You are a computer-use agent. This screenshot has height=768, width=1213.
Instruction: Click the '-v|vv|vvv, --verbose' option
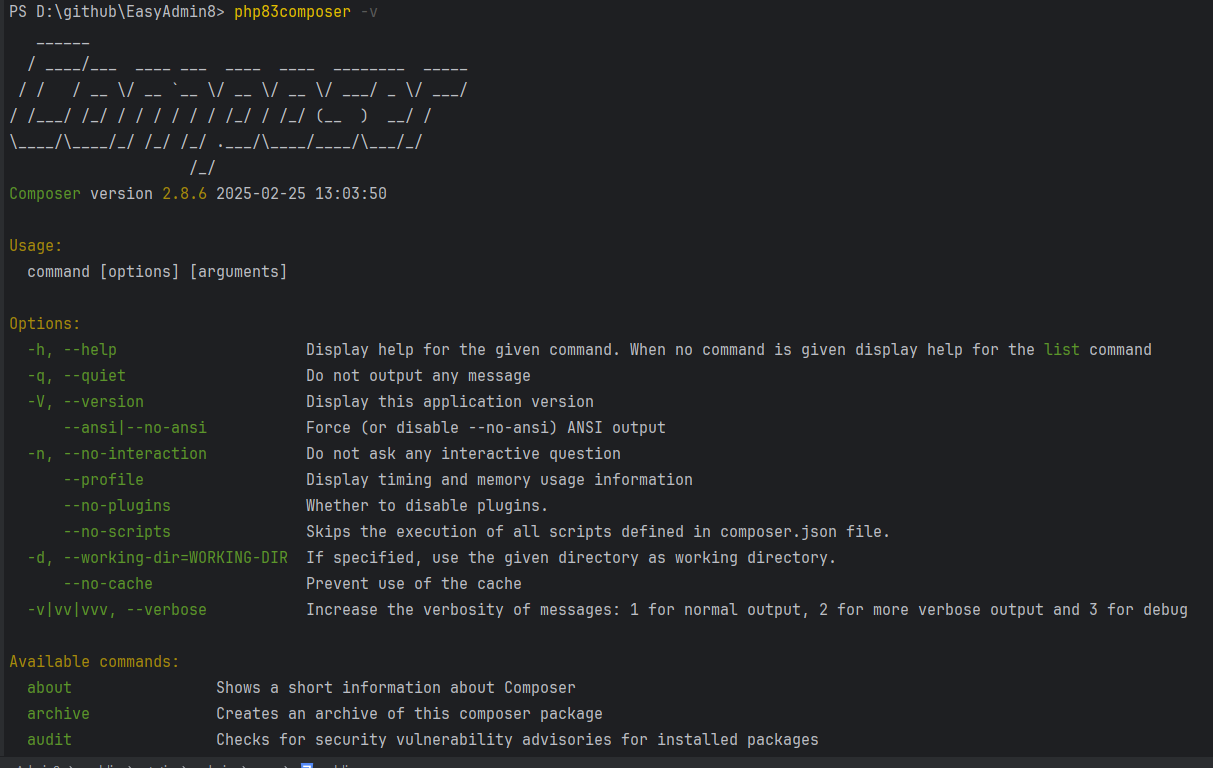[x=117, y=610]
